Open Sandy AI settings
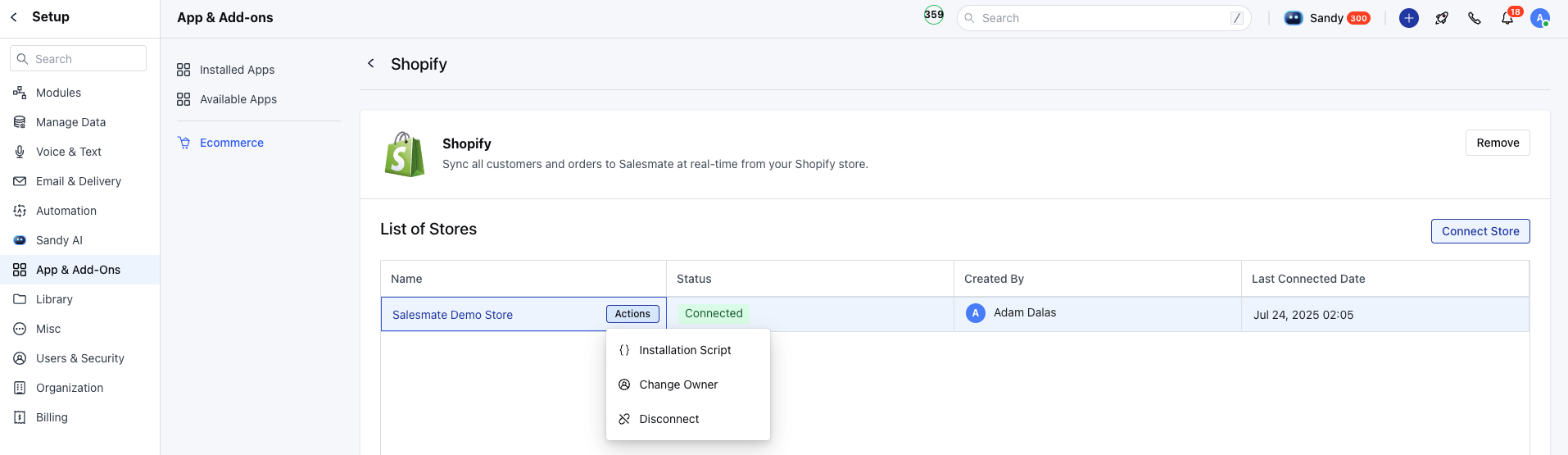This screenshot has height=455, width=1568. click(59, 240)
